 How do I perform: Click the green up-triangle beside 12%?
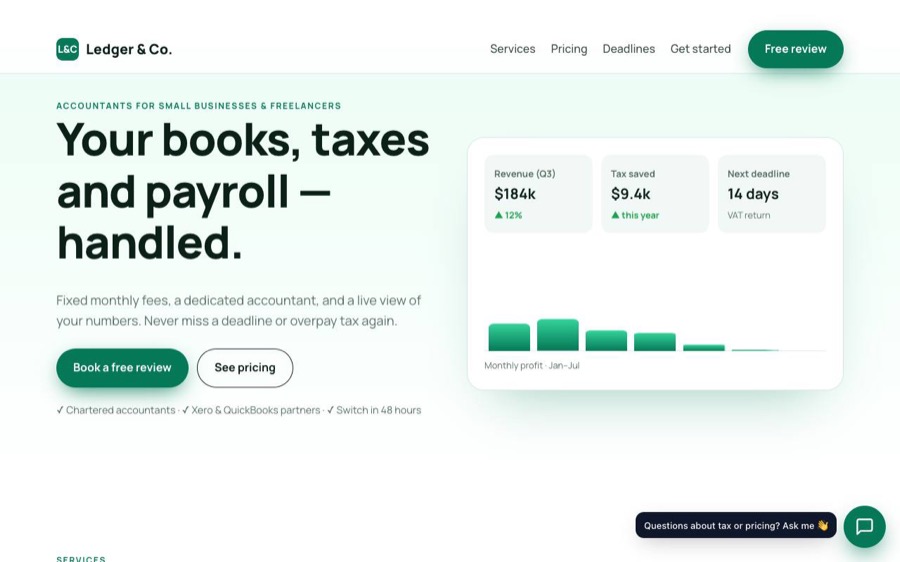(499, 215)
